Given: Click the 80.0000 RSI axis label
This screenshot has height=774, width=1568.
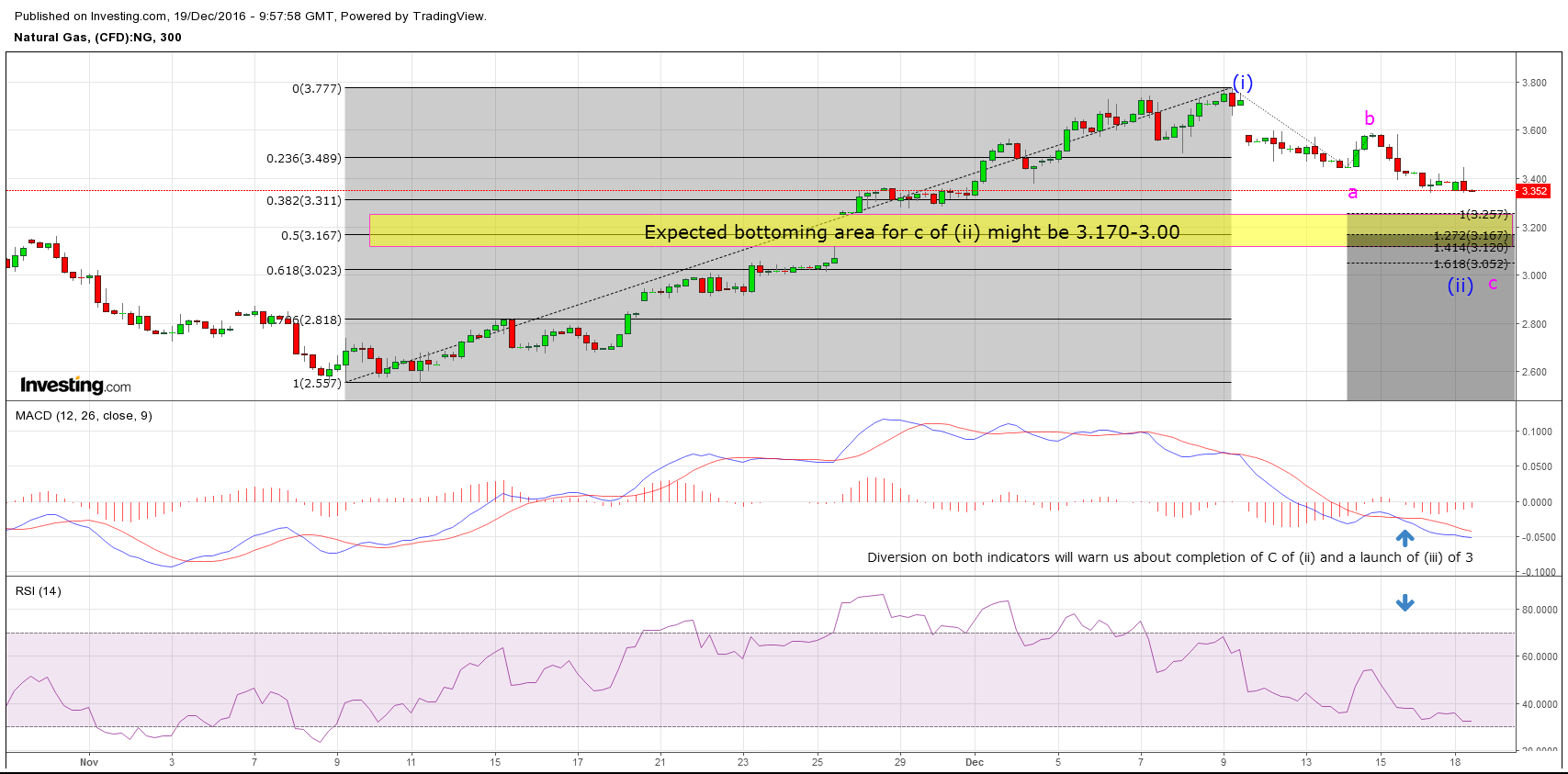Looking at the screenshot, I should pyautogui.click(x=1539, y=610).
